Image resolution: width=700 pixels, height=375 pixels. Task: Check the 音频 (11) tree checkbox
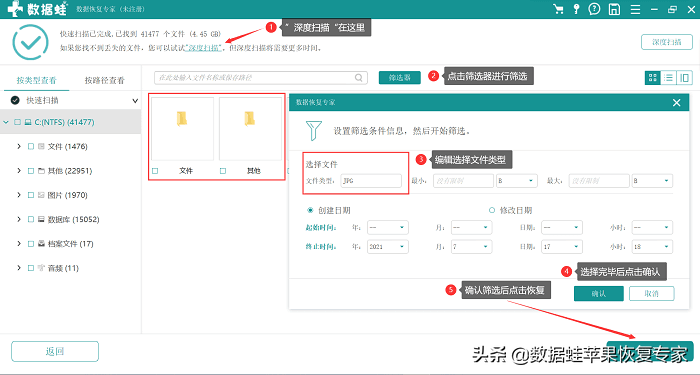point(31,268)
